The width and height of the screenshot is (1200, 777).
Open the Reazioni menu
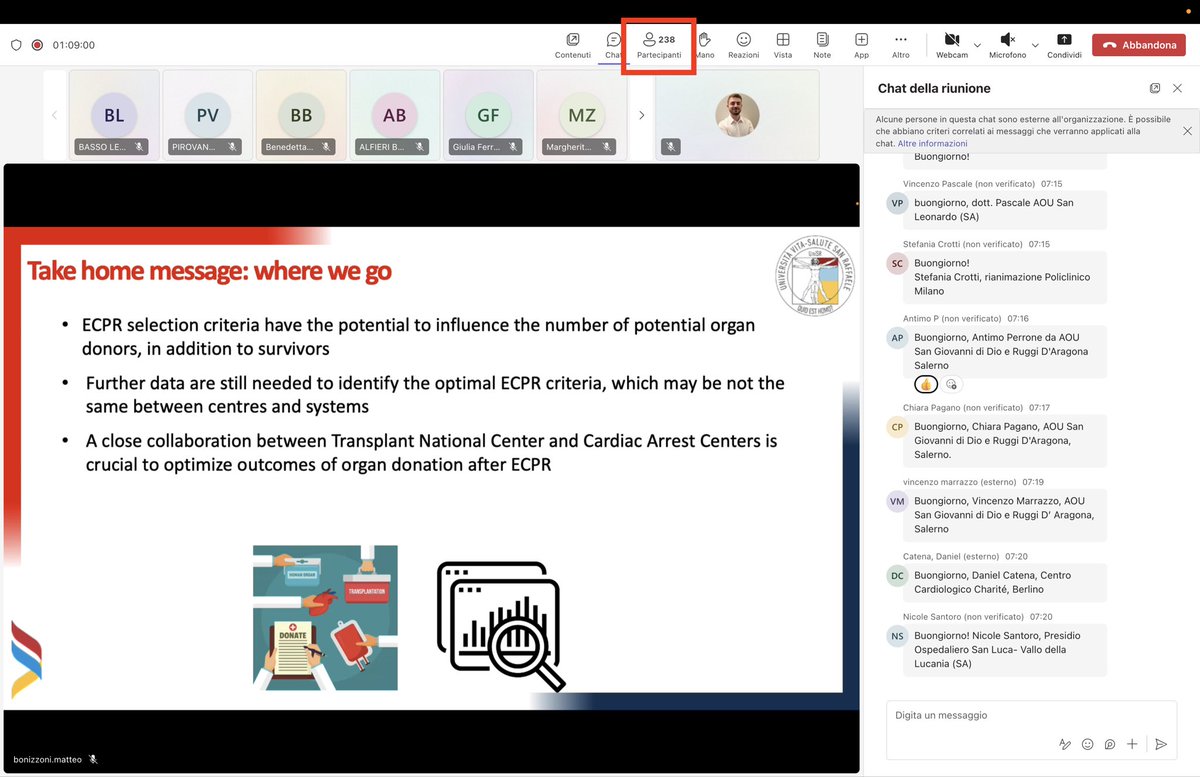(x=743, y=45)
